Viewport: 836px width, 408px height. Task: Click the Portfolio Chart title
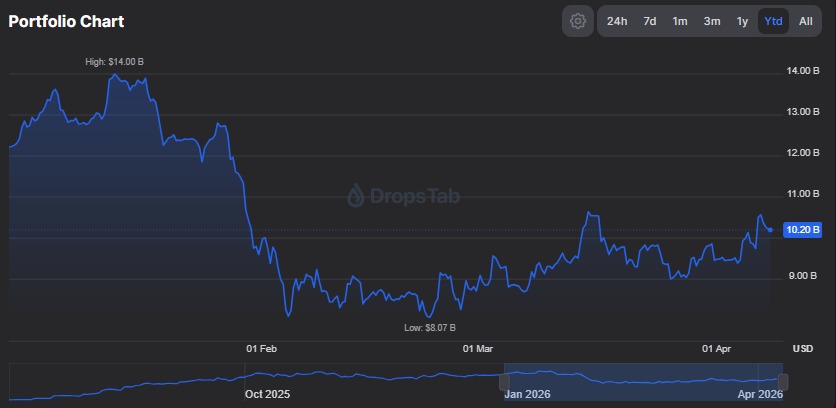click(x=67, y=21)
